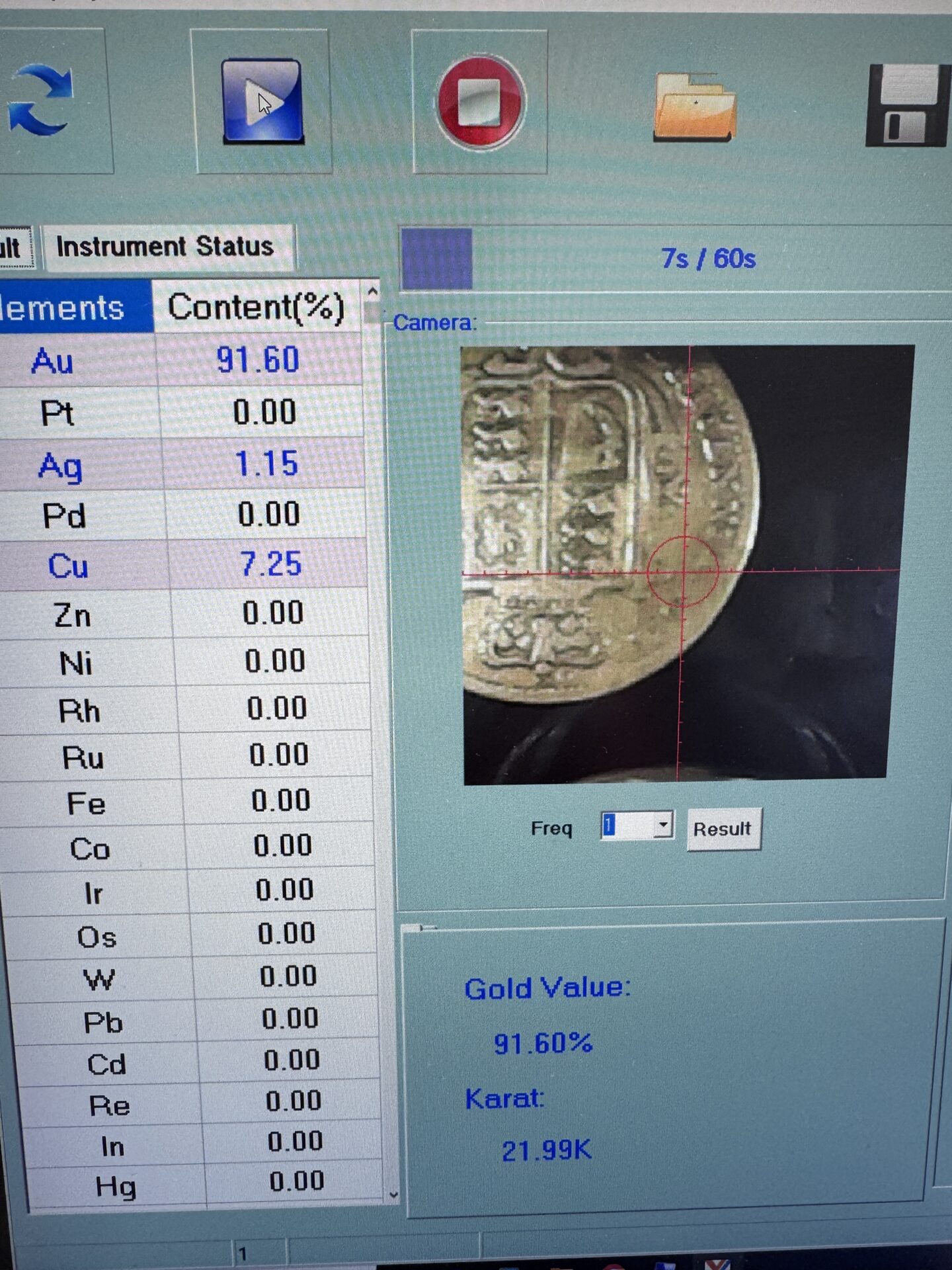Stop the test with the red stop button

coord(481,103)
